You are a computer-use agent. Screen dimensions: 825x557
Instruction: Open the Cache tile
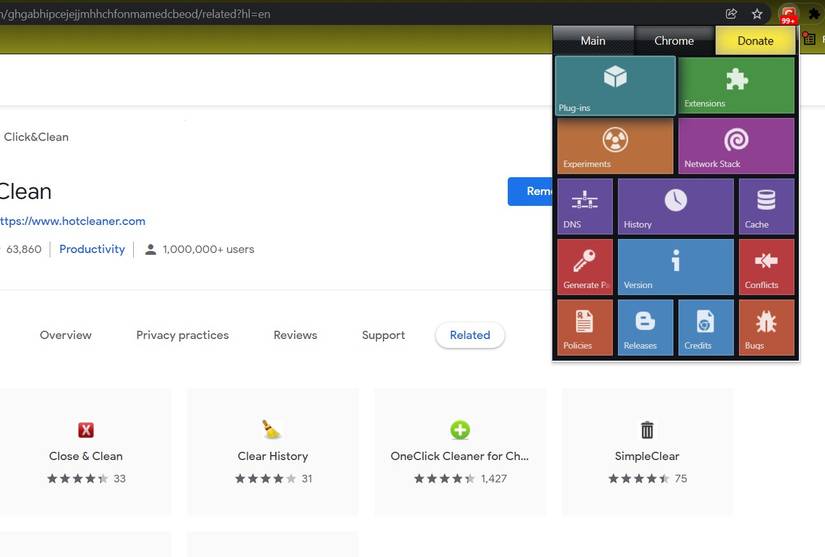[766, 206]
